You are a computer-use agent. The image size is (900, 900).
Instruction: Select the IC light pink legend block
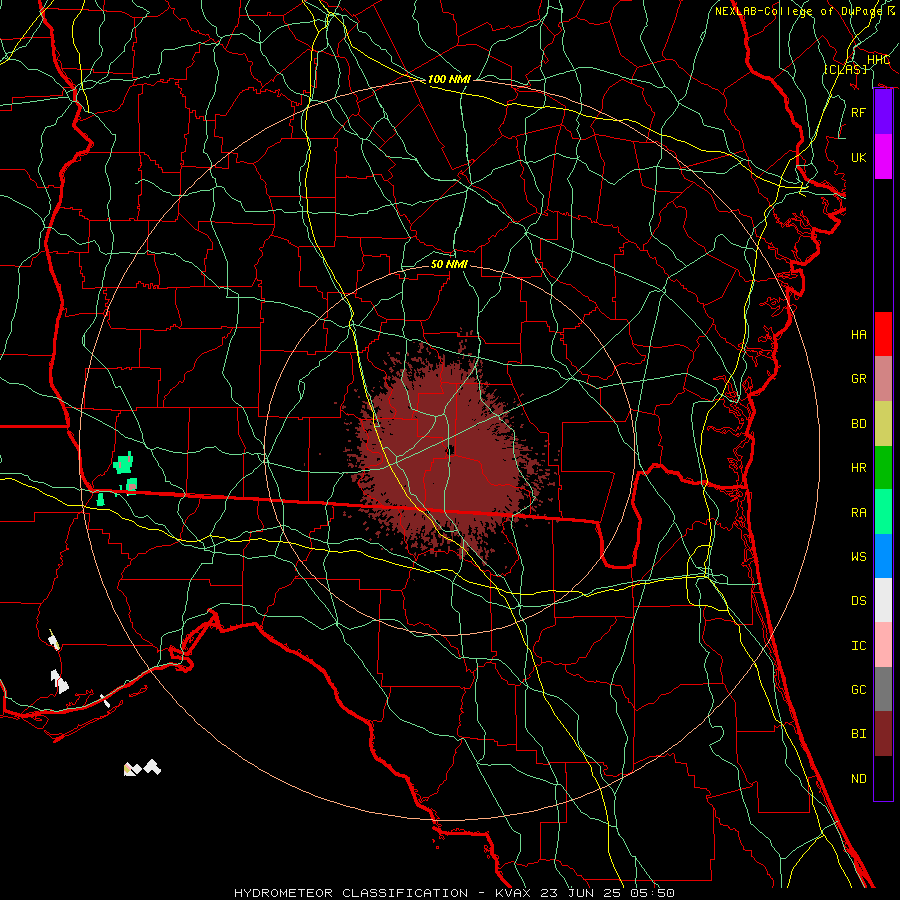pos(883,645)
